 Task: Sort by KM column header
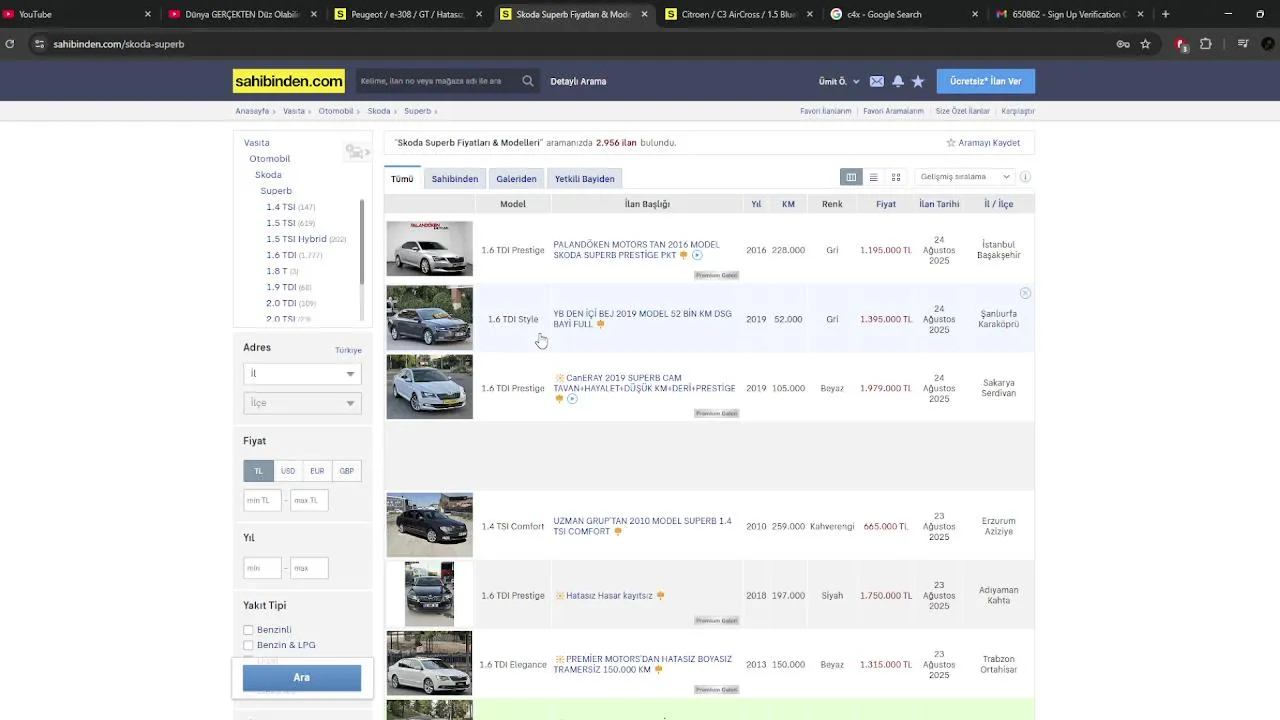point(788,204)
